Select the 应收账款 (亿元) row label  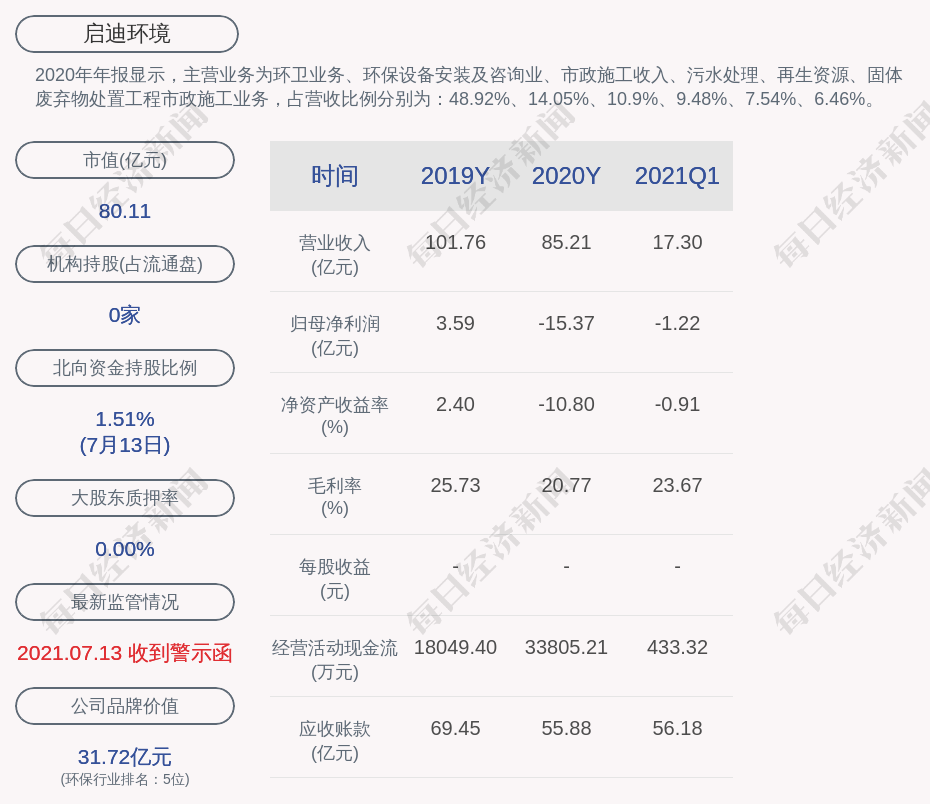(335, 741)
